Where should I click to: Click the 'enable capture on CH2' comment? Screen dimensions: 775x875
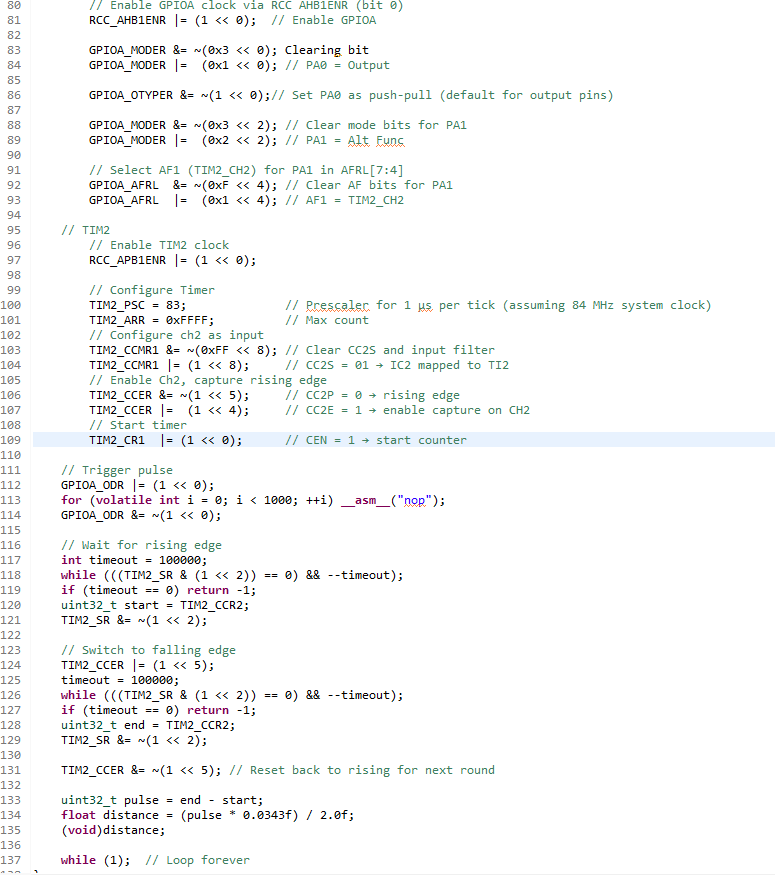[456, 410]
